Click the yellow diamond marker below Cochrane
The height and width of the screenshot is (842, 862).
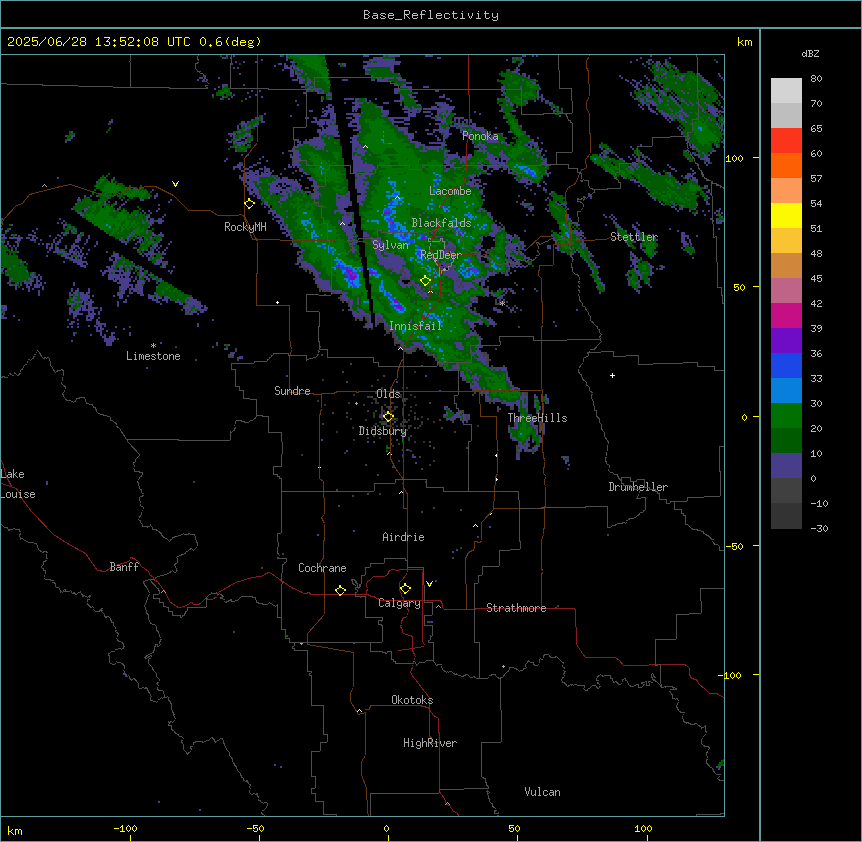click(x=340, y=590)
